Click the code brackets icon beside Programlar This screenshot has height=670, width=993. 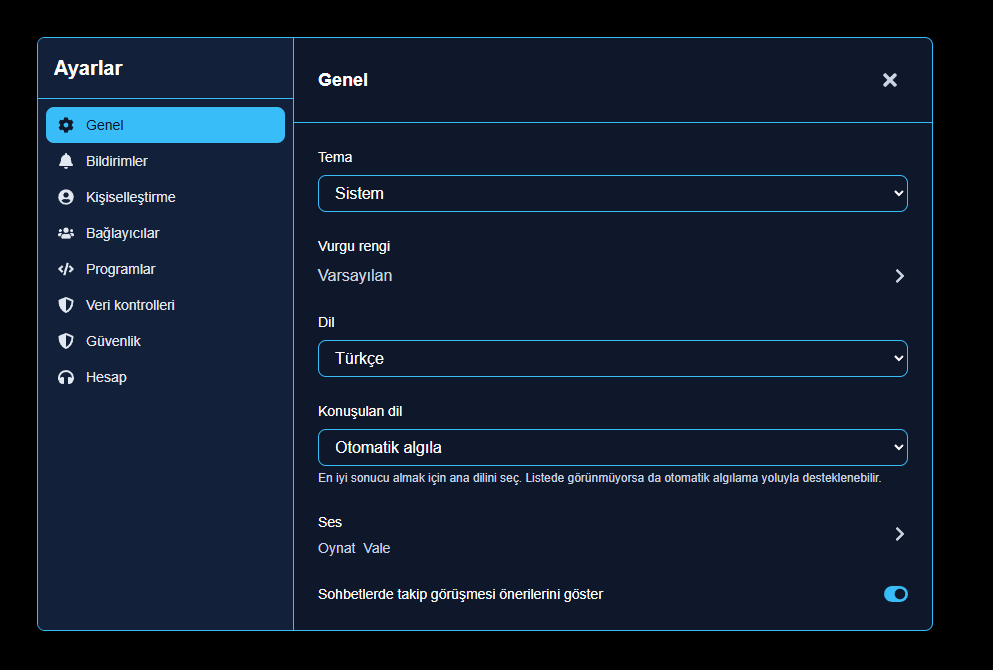pos(66,269)
